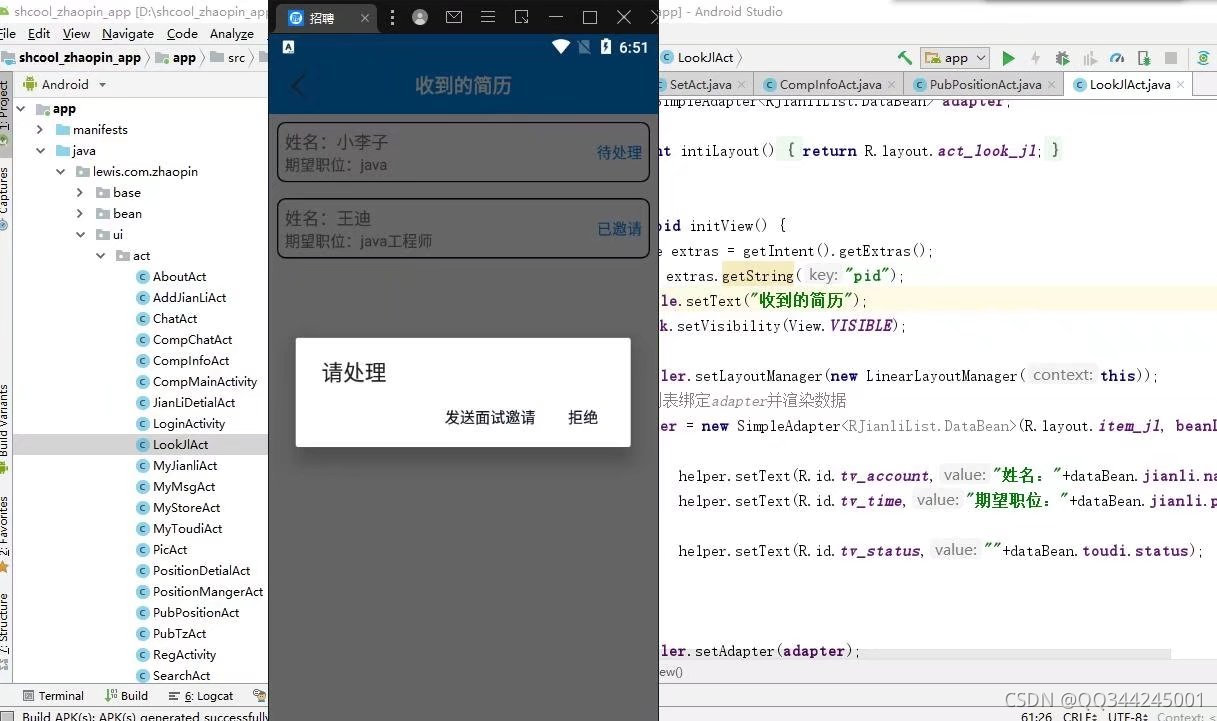The height and width of the screenshot is (721, 1217).
Task: Select SearchAct in project tree
Action: click(x=173, y=676)
